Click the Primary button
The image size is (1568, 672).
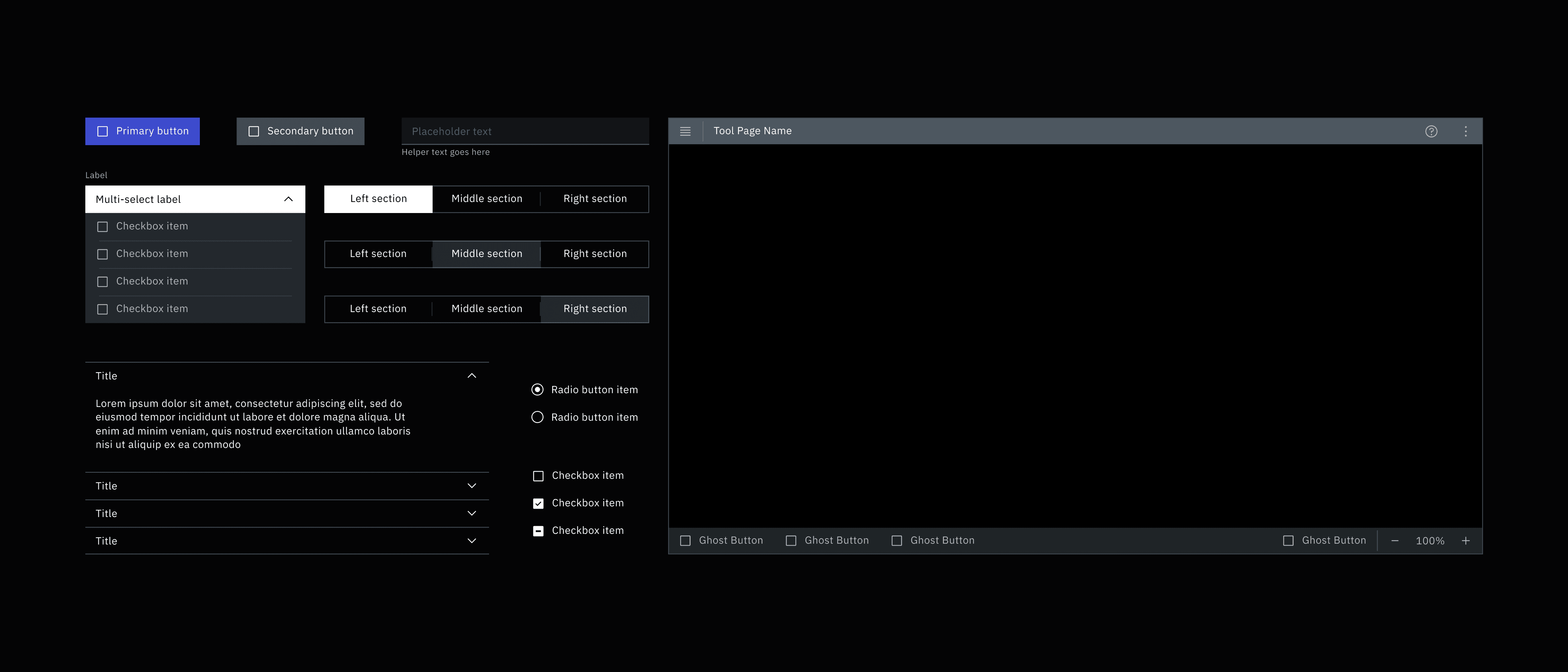[x=142, y=131]
